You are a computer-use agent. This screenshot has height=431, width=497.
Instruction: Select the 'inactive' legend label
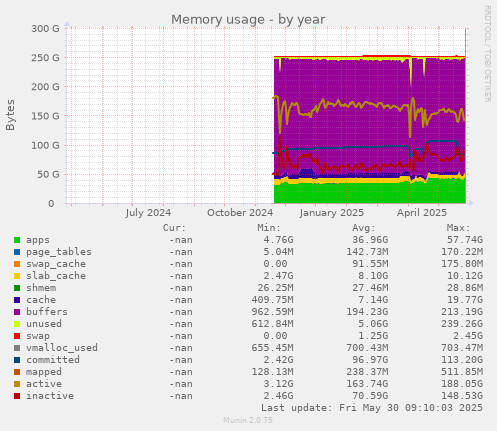point(50,396)
